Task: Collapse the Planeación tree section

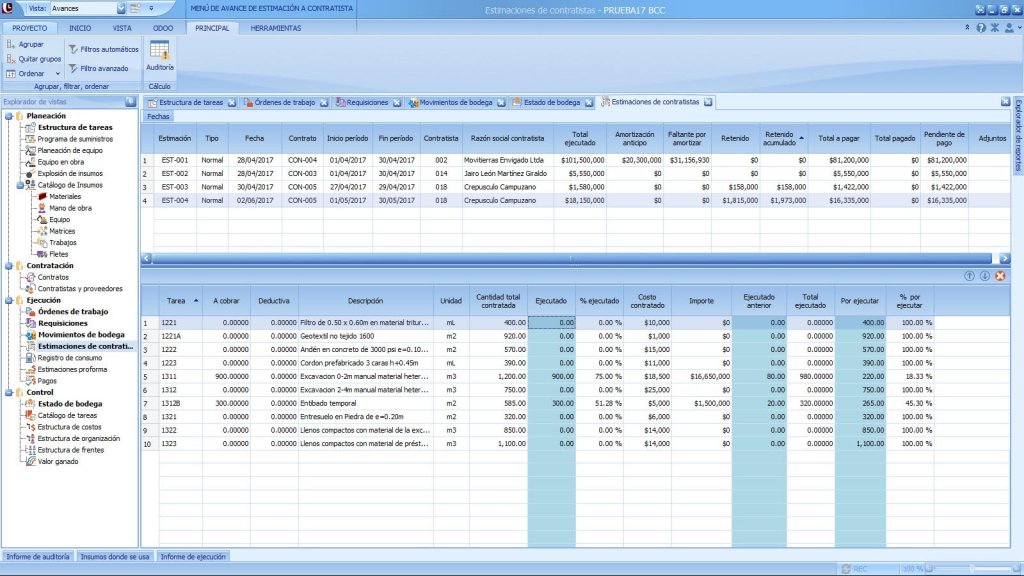Action: click(8, 116)
